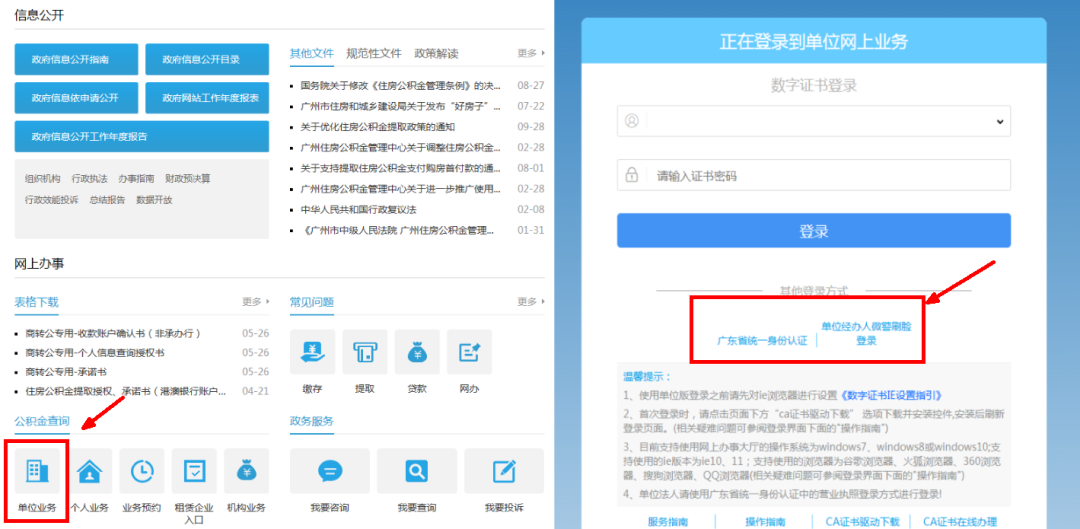
Task: Click the 政府信息公开指南 button
Action: click(76, 59)
